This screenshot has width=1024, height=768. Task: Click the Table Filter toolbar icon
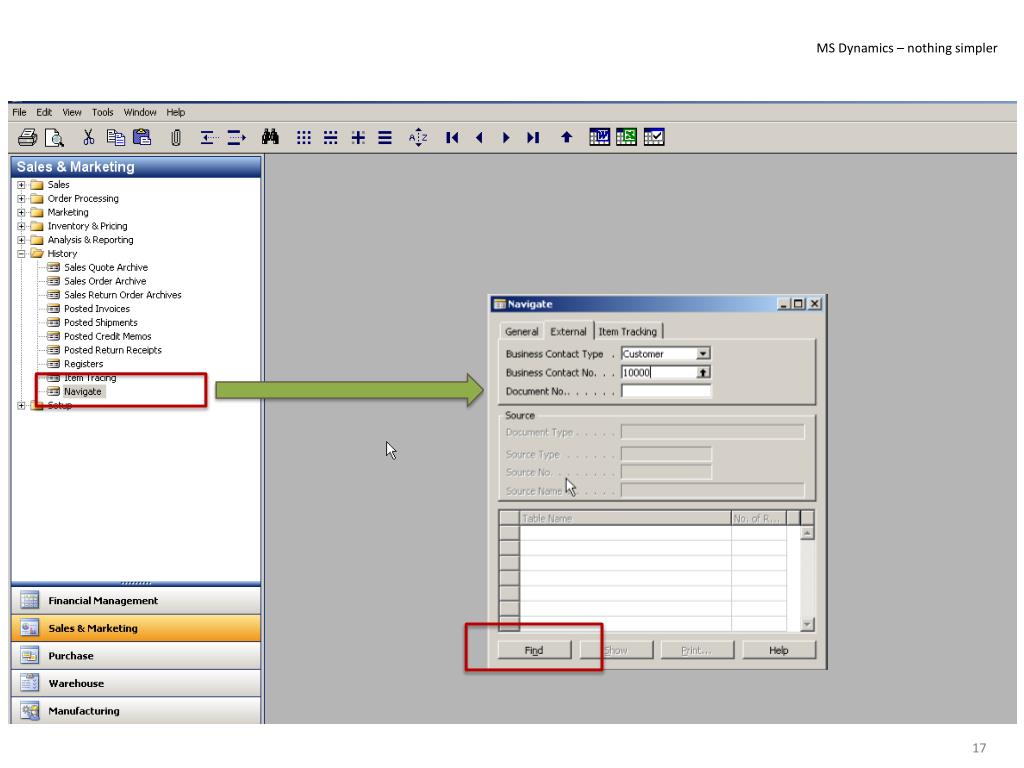(x=330, y=137)
